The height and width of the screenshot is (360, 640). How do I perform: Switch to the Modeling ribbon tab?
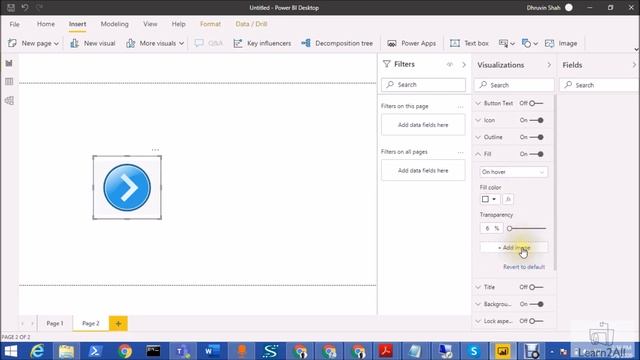click(x=115, y=24)
